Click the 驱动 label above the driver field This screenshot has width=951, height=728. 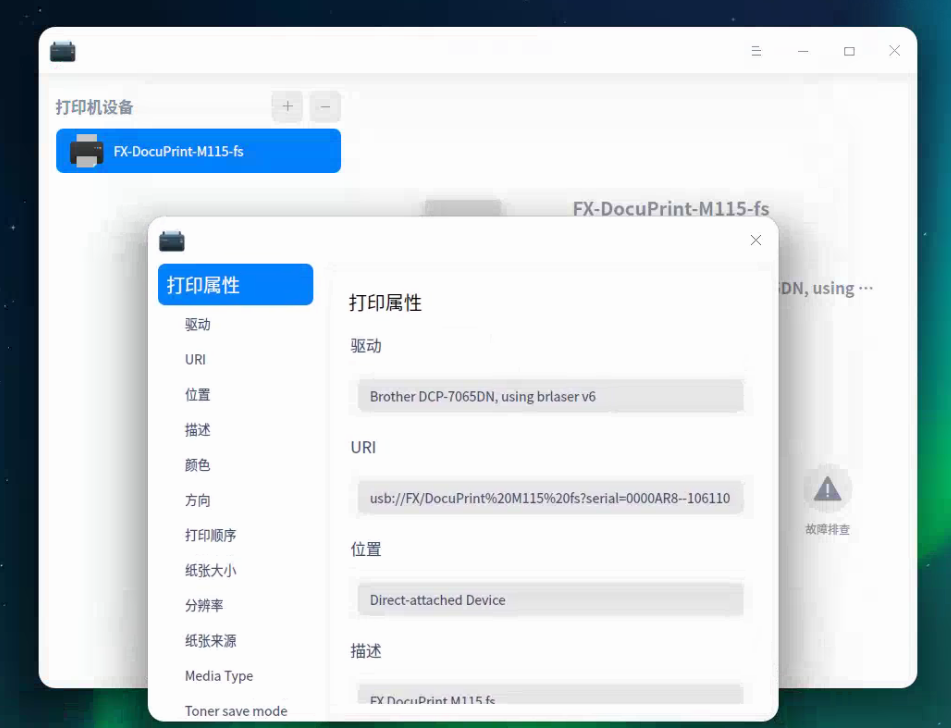click(366, 346)
